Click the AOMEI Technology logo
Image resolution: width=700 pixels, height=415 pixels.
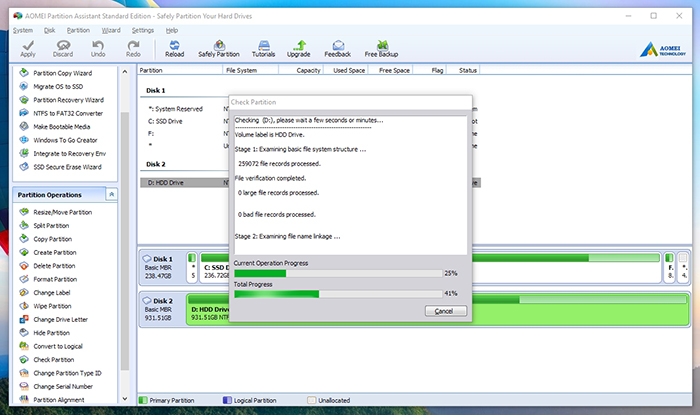pyautogui.click(x=662, y=50)
